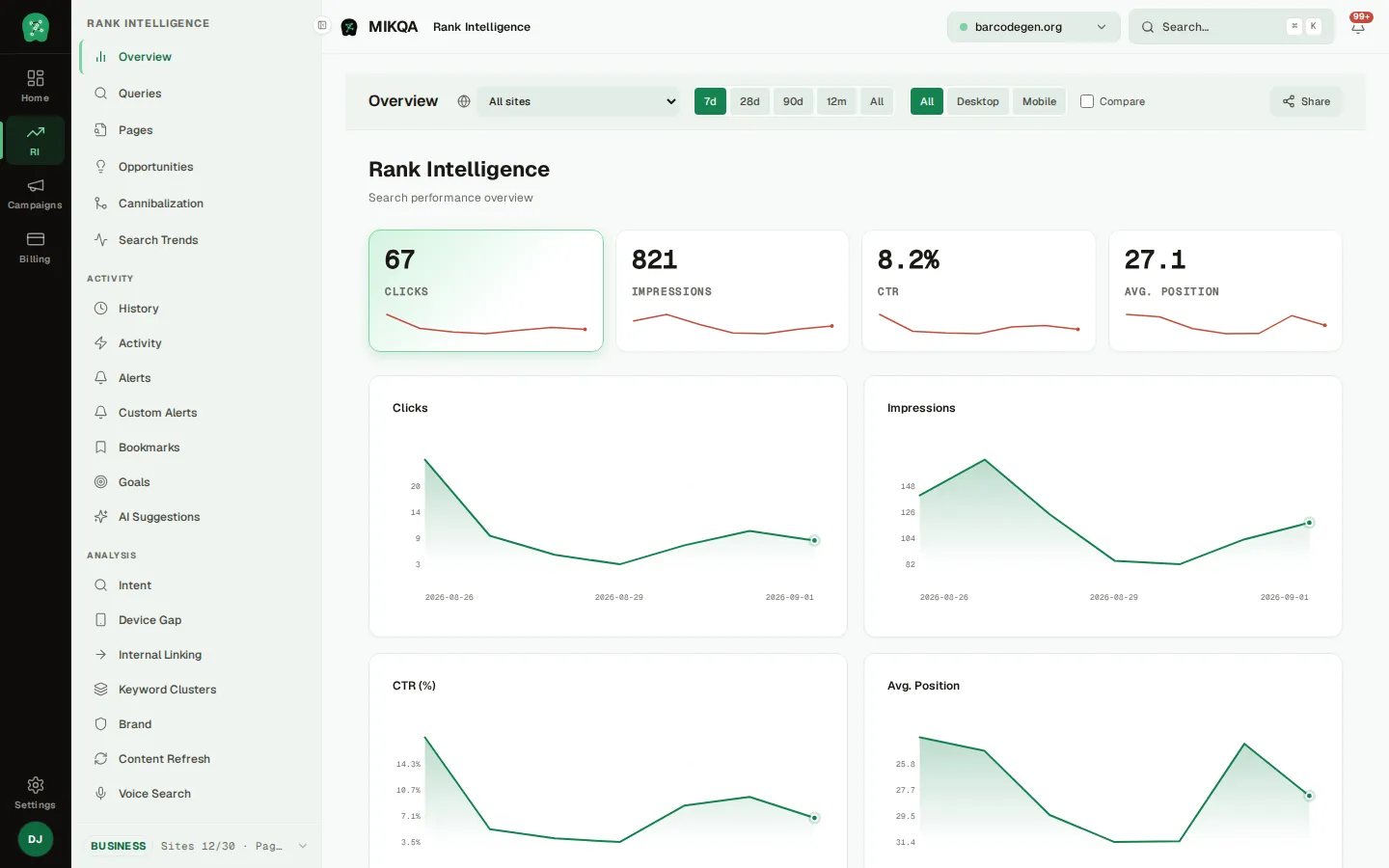Filter by Desktop device
This screenshot has width=1389, height=868.
tap(978, 101)
